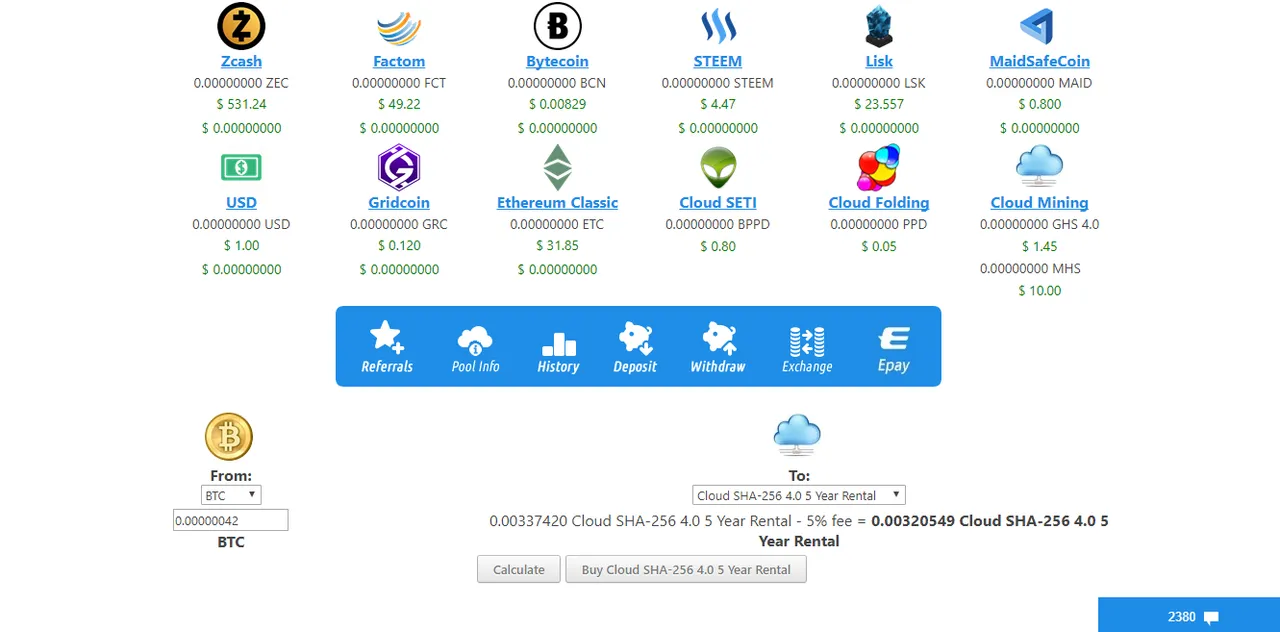Click the Cloud SETI alien icon
The width and height of the screenshot is (1280, 632).
click(718, 167)
